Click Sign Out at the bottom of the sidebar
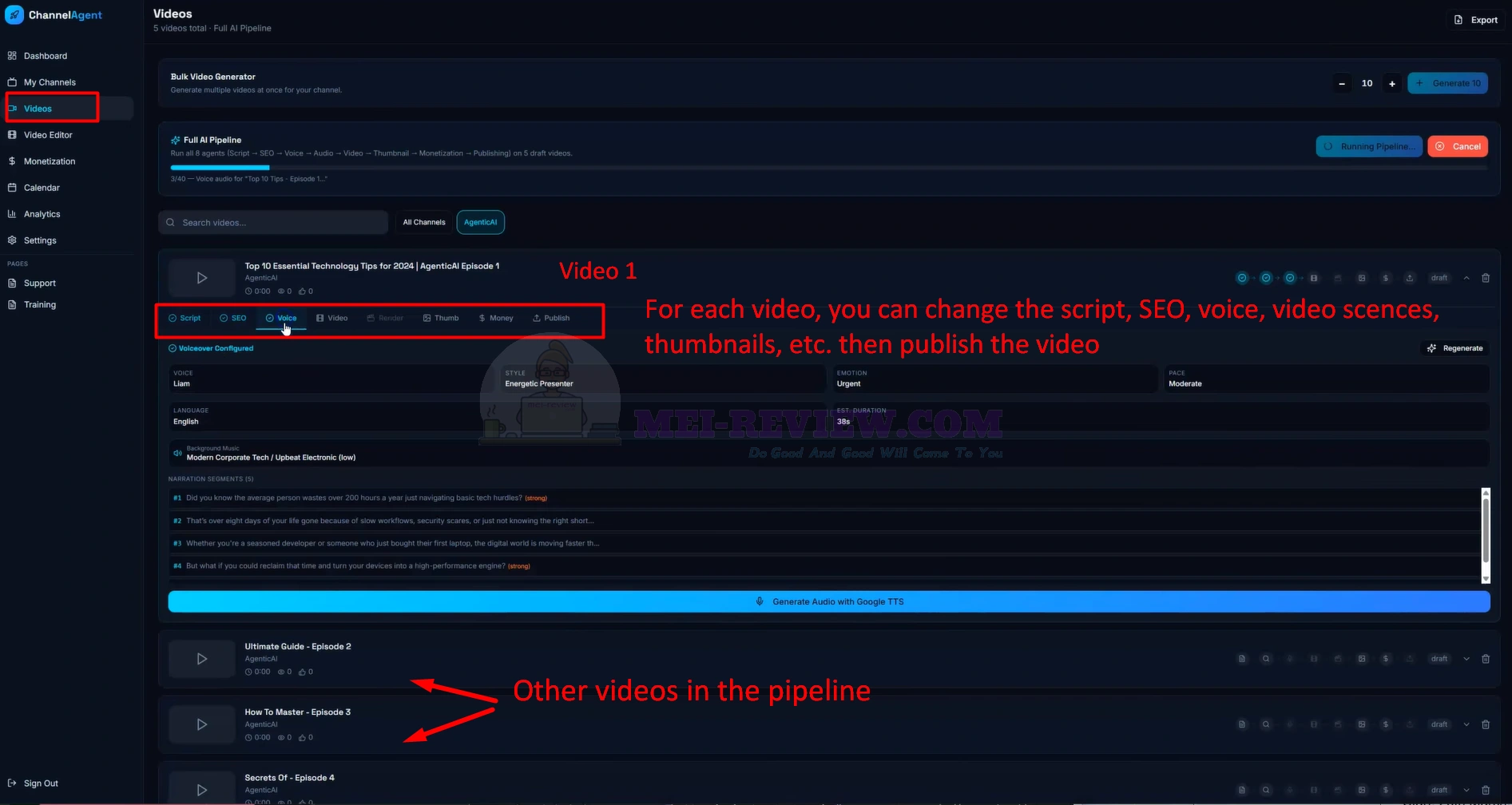The image size is (1512, 805). [x=33, y=783]
